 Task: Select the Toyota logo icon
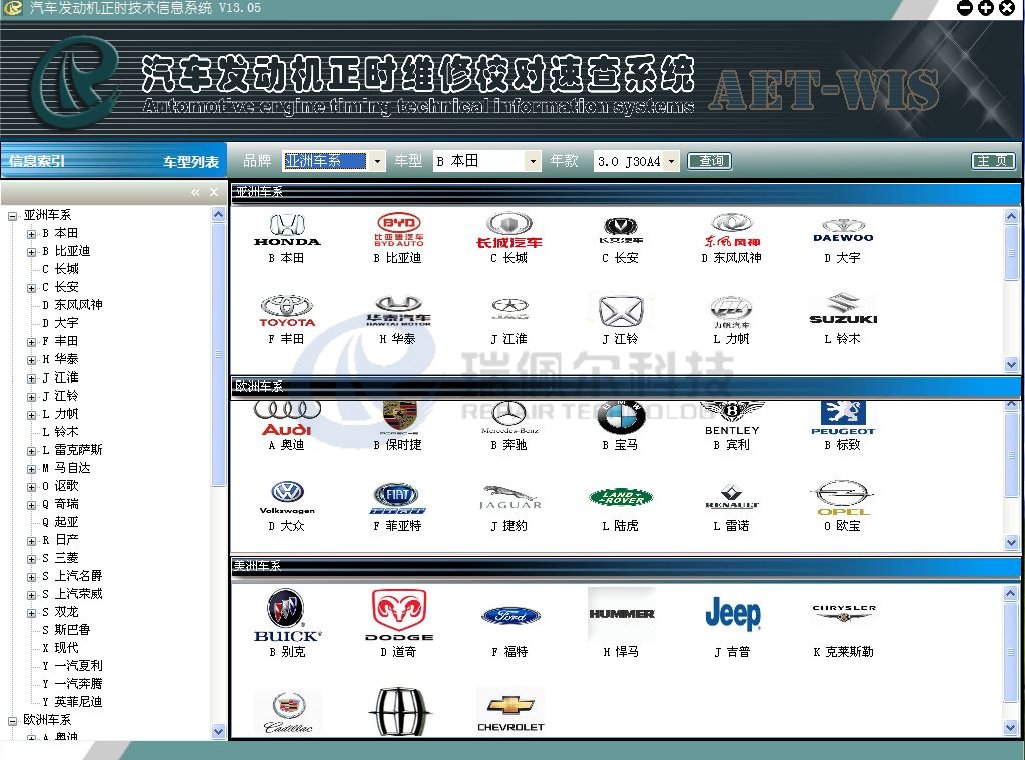coord(287,310)
